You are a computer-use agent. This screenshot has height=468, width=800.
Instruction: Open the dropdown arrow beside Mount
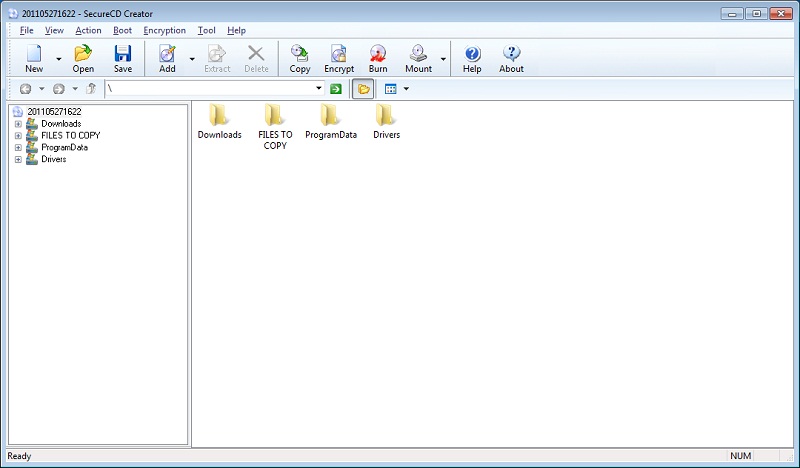tap(443, 59)
